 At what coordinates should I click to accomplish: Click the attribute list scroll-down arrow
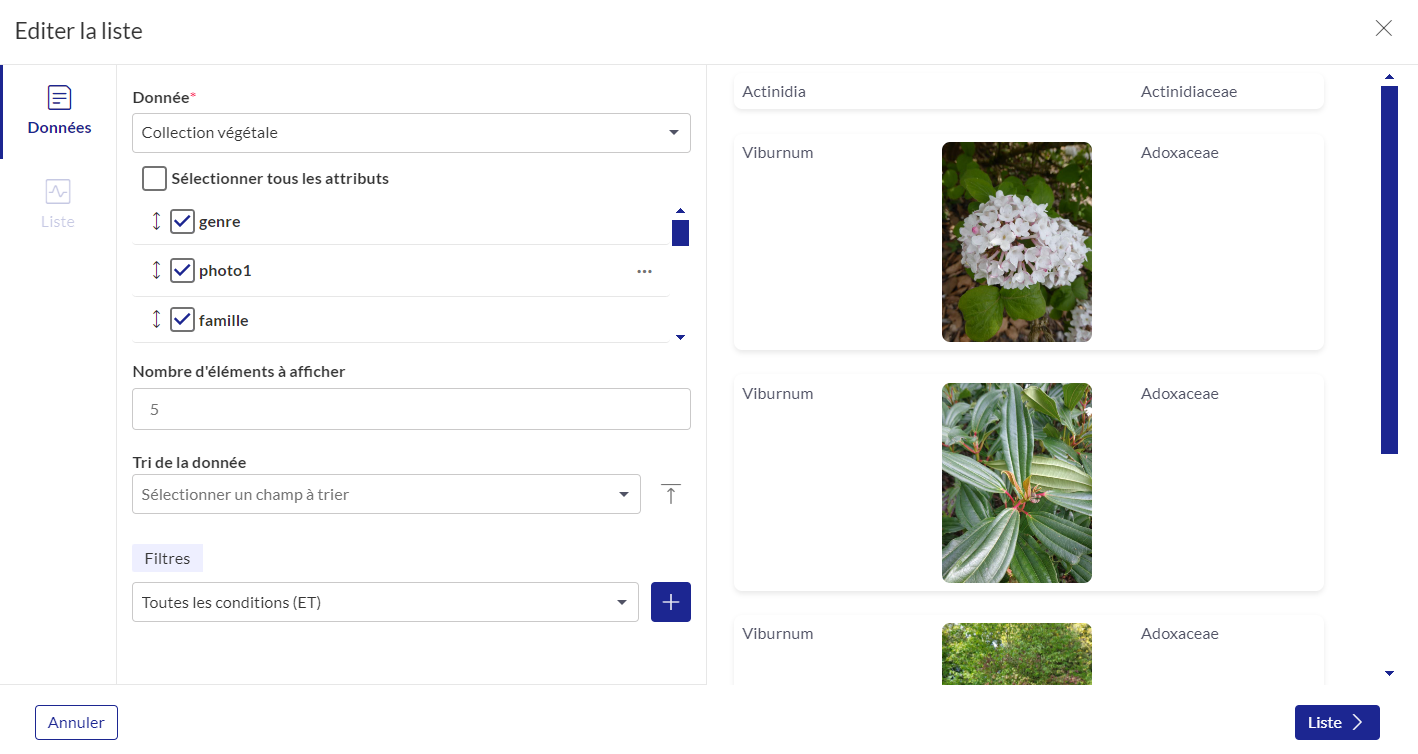680,337
